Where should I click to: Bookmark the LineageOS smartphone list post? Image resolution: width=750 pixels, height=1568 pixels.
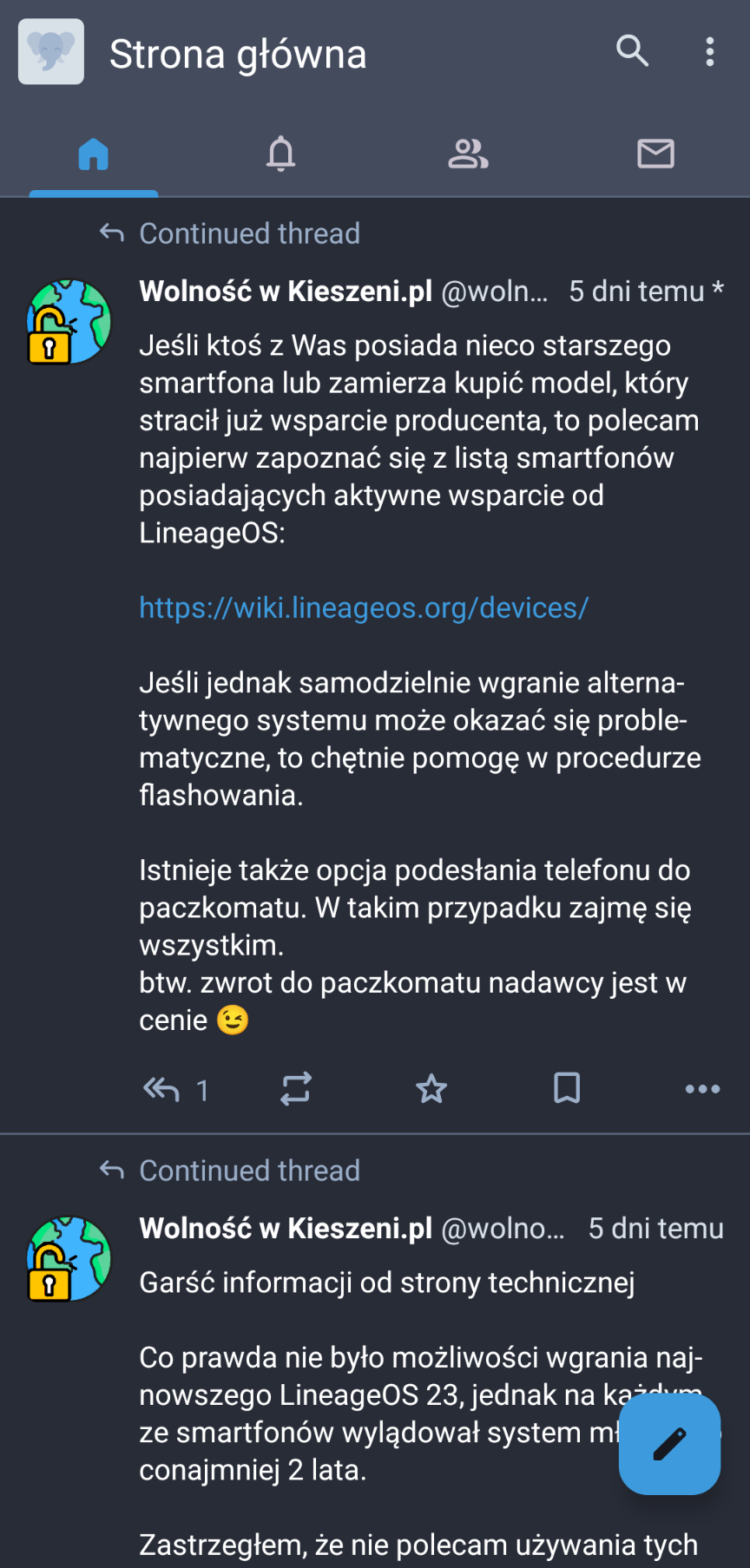[x=567, y=1088]
